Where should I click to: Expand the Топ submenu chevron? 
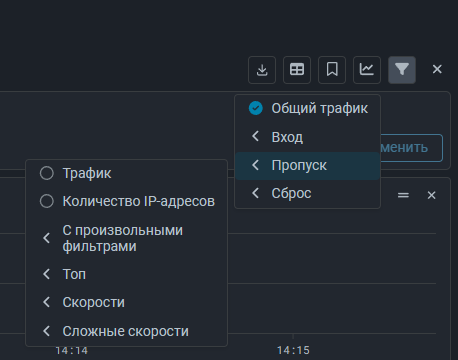coord(46,274)
